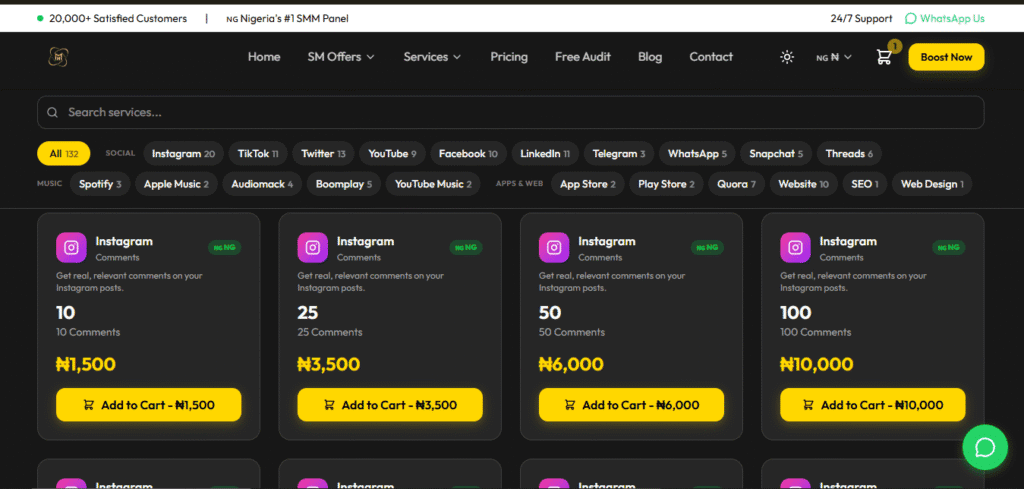Filter by App Store 2
The image size is (1024, 489).
[x=588, y=184]
